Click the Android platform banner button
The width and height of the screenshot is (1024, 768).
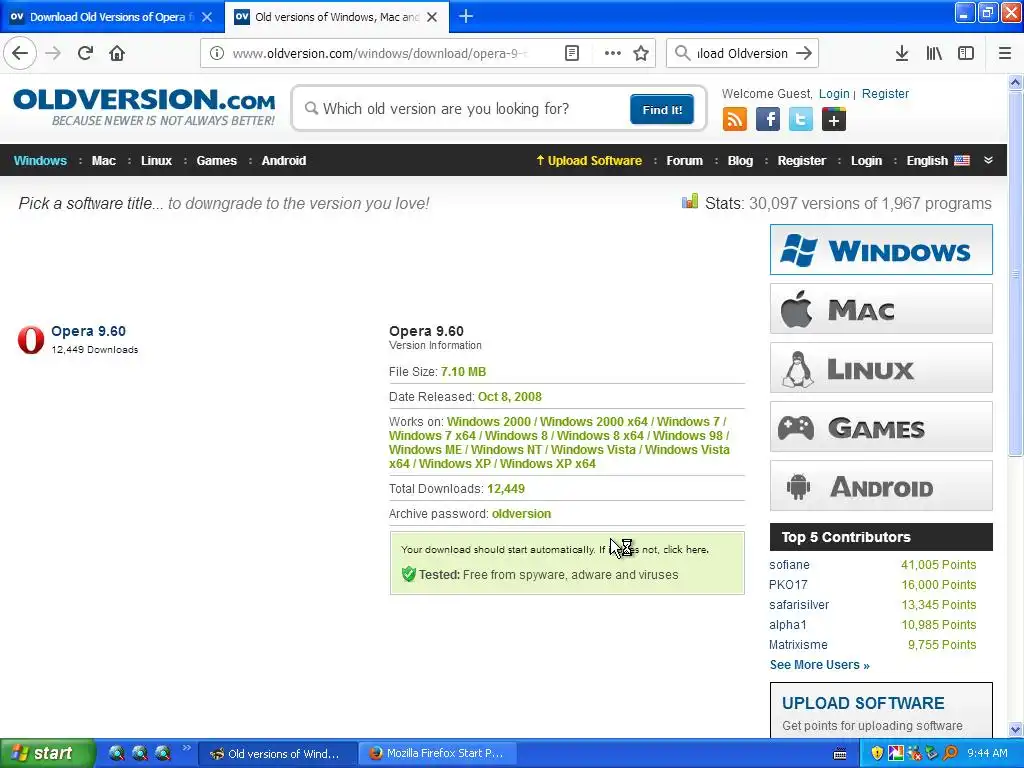(x=881, y=486)
